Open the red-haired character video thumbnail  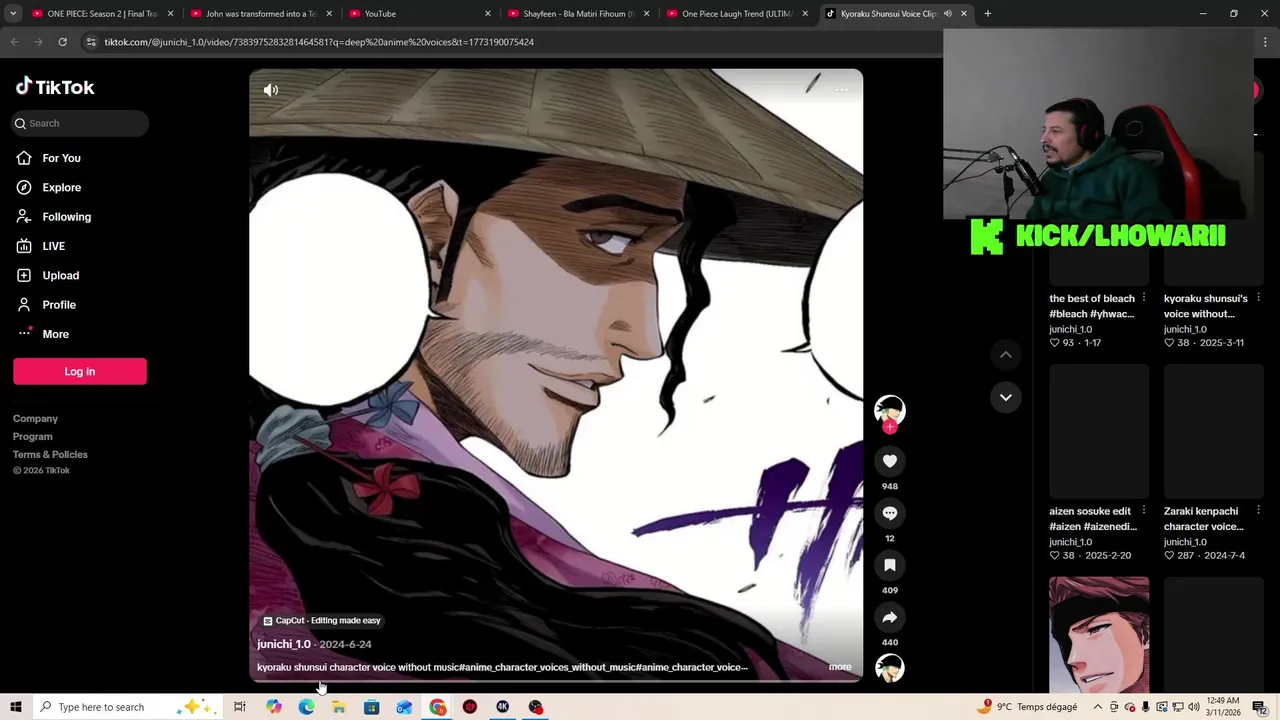point(1099,634)
